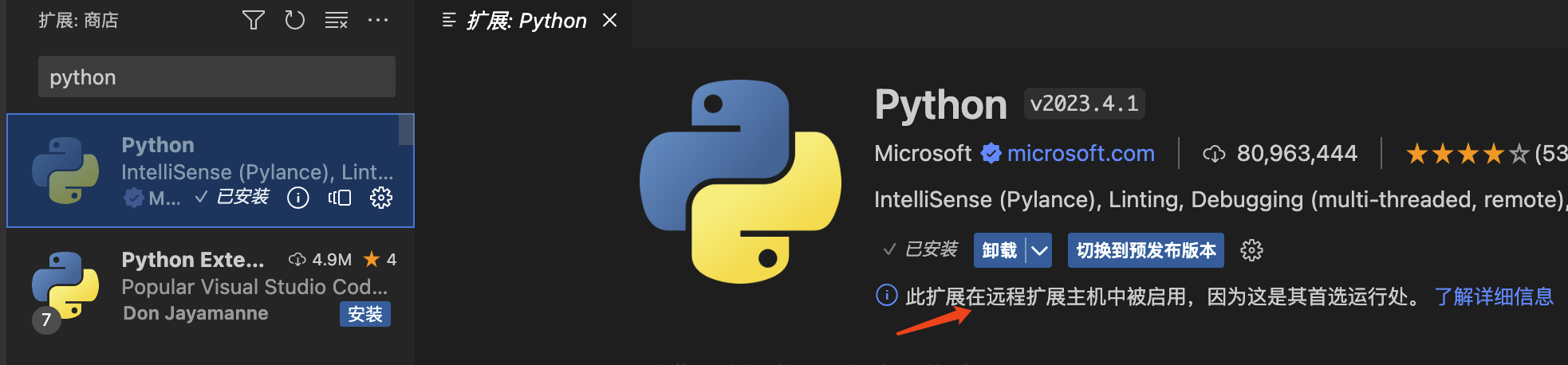Click the remote host icon on the Python list item
Image resolution: width=1568 pixels, height=365 pixels.
[340, 198]
